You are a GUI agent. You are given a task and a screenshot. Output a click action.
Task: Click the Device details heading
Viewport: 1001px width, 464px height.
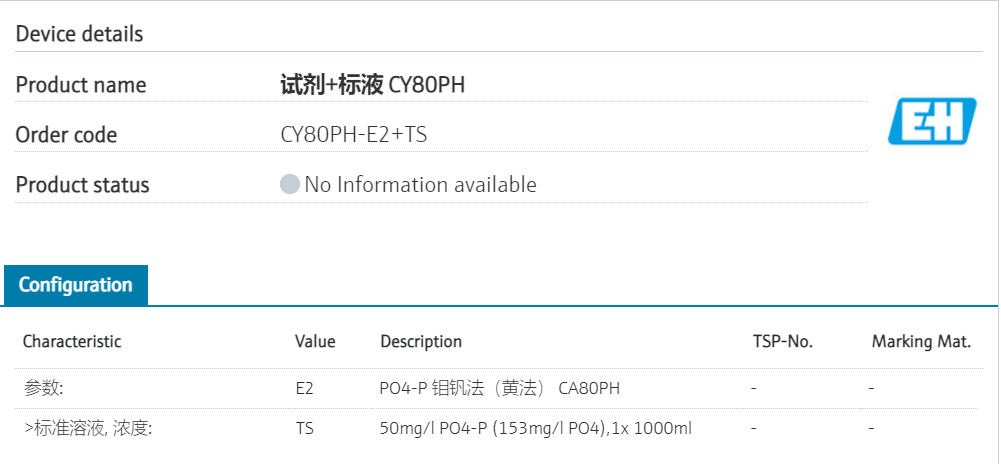pos(80,34)
